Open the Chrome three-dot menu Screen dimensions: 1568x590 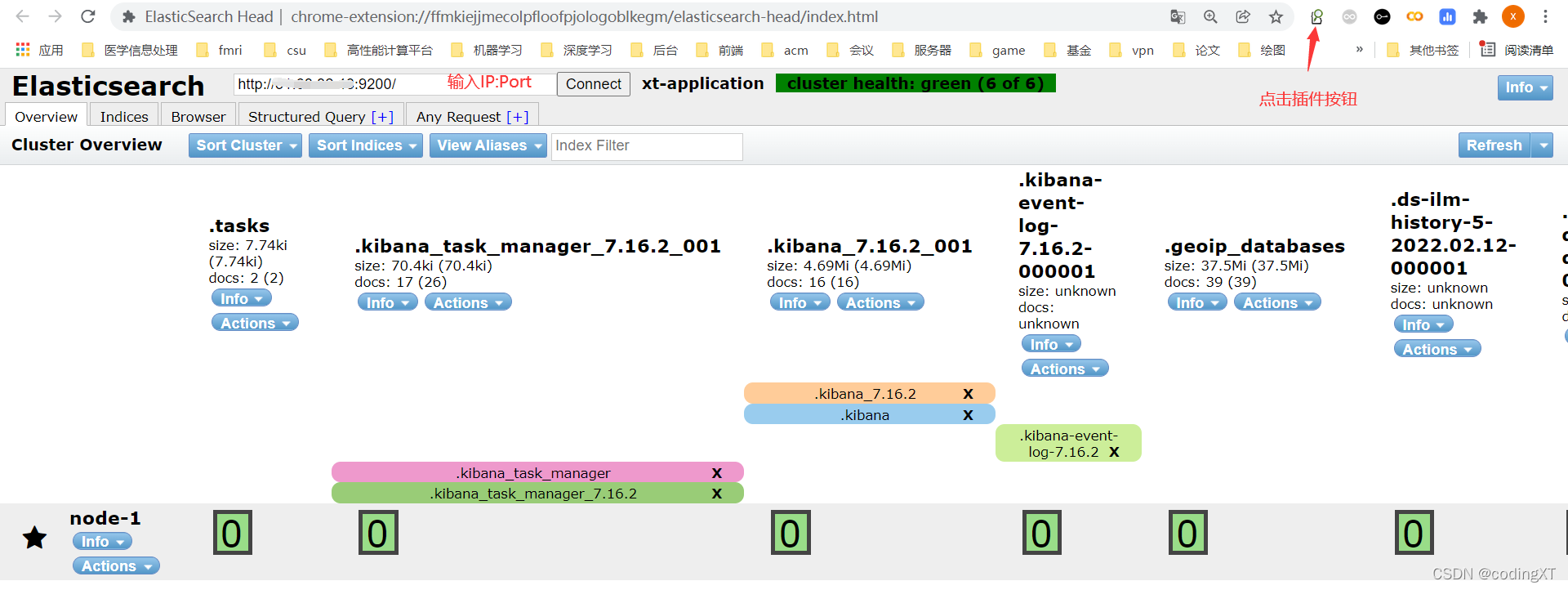tap(1545, 16)
